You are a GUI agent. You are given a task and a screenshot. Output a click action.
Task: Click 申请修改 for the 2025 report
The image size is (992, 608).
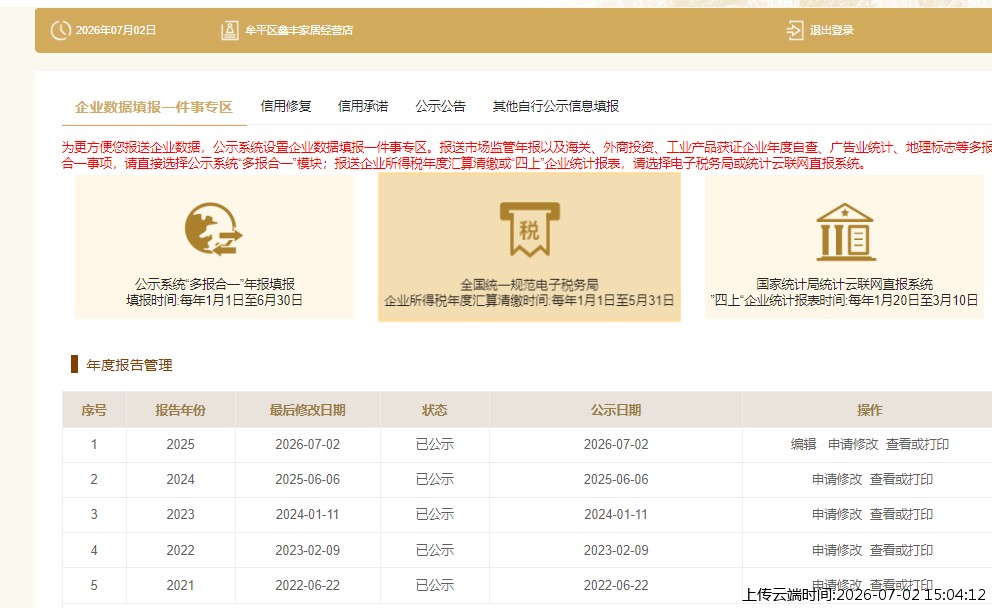853,444
